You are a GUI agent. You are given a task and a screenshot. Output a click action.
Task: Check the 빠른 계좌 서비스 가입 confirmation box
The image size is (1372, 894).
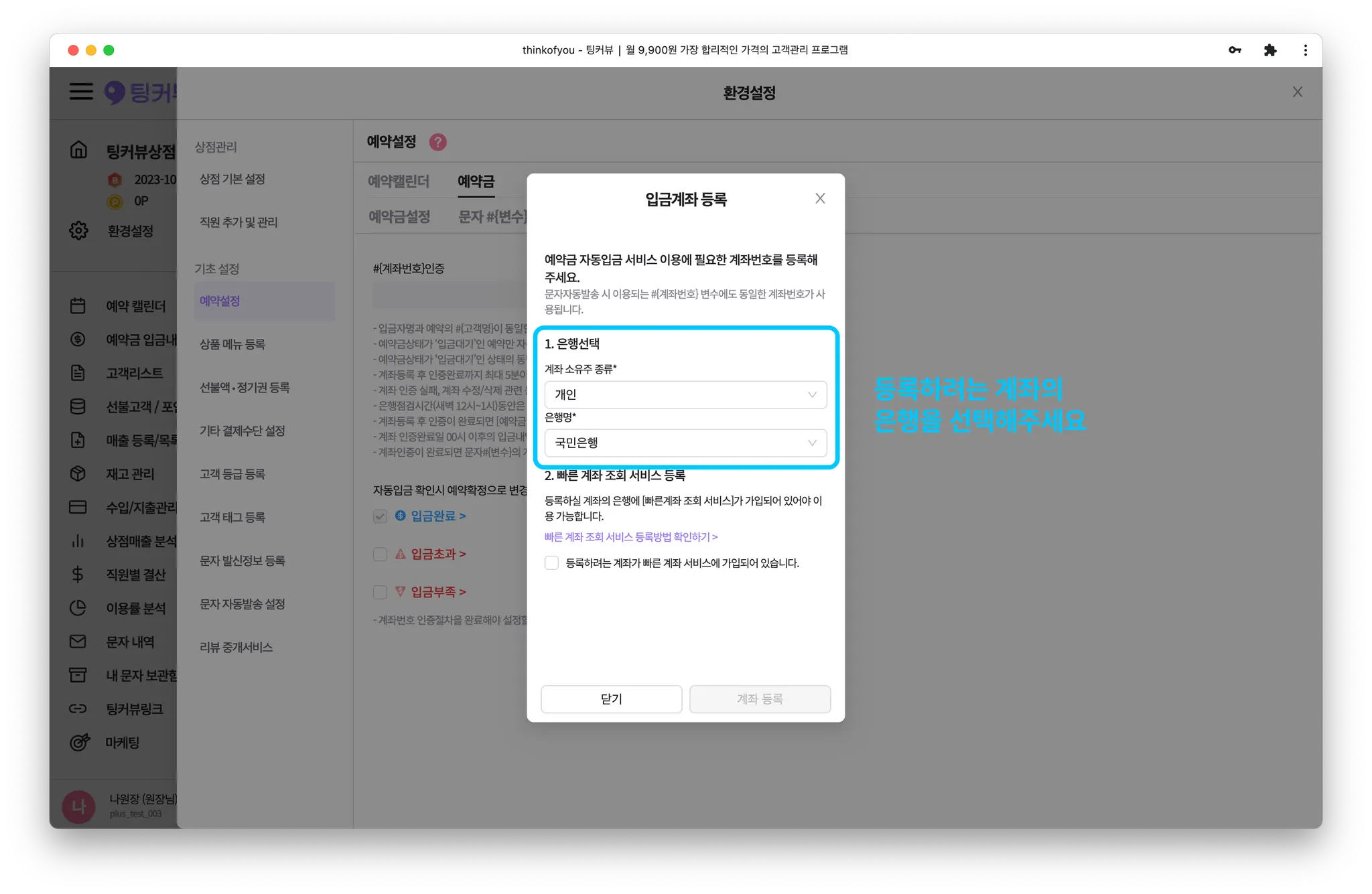(551, 563)
